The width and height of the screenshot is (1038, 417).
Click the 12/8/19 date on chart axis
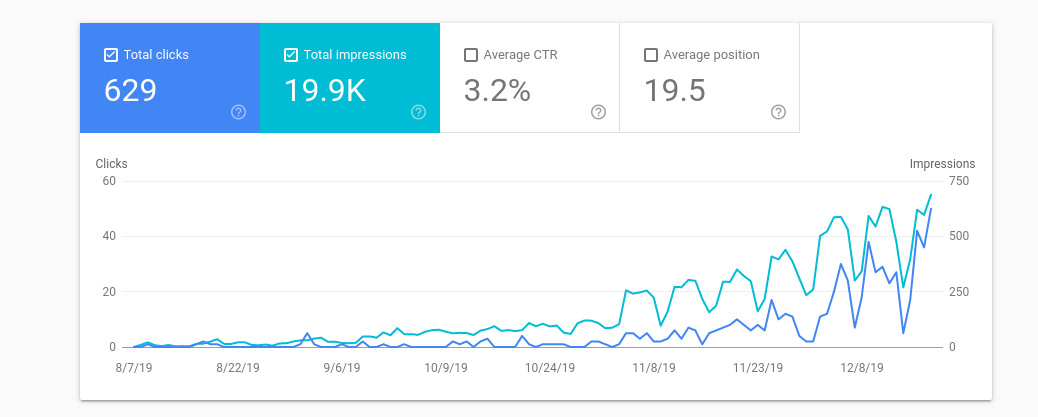(862, 367)
